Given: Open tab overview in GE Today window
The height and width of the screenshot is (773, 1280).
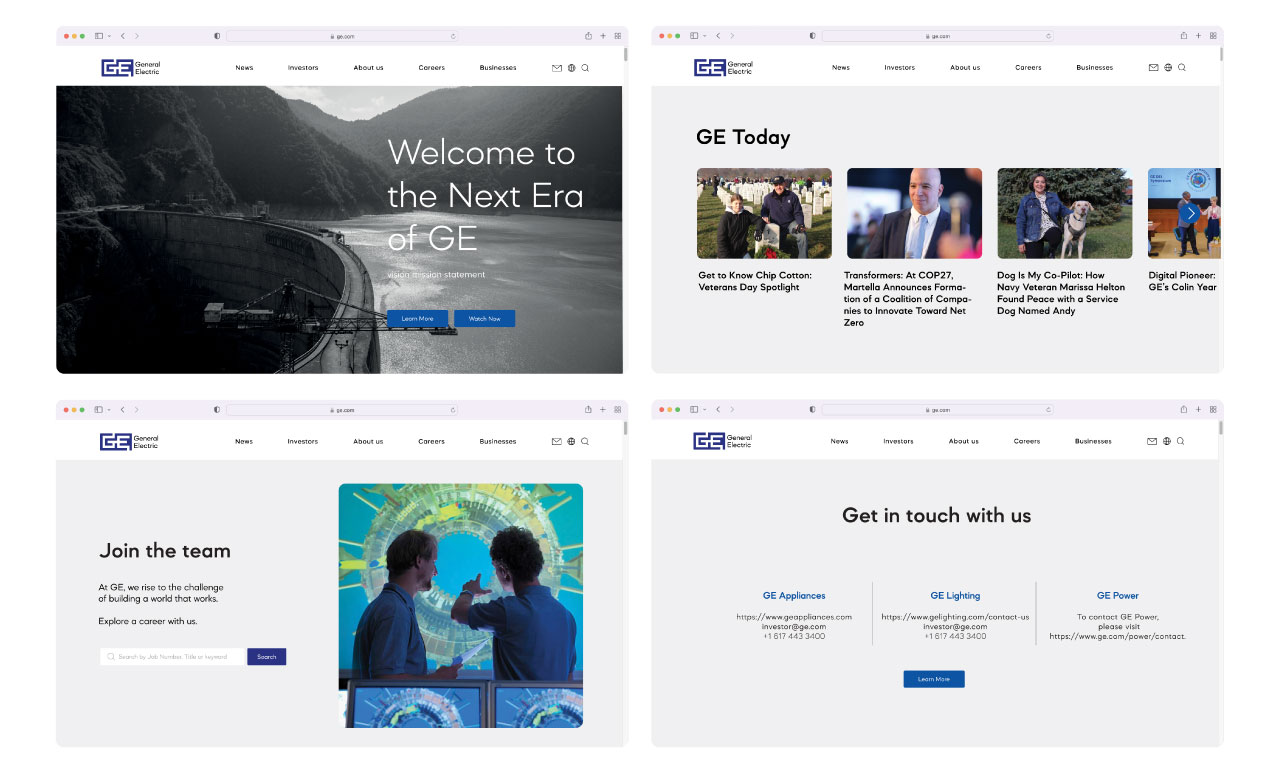Looking at the screenshot, I should pos(1213,36).
